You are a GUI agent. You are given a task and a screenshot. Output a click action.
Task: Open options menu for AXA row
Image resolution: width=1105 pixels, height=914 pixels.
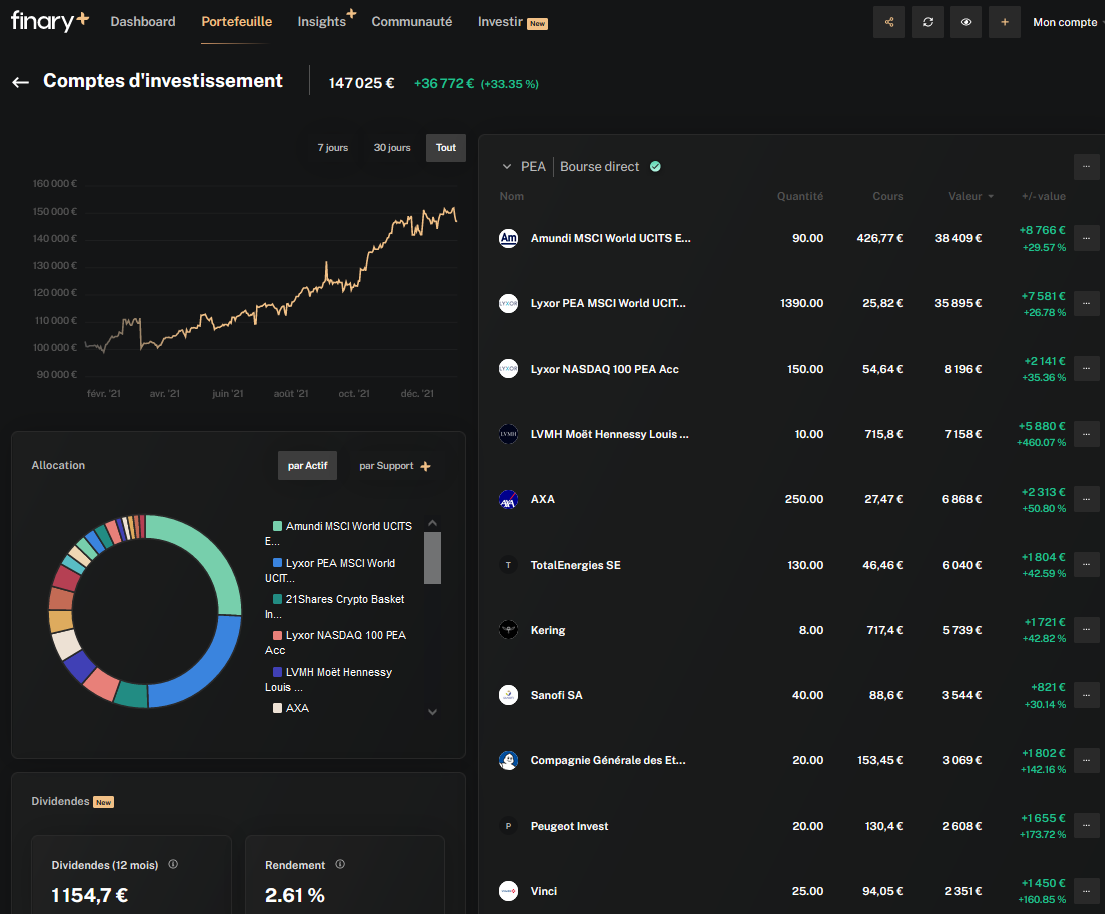[1086, 499]
